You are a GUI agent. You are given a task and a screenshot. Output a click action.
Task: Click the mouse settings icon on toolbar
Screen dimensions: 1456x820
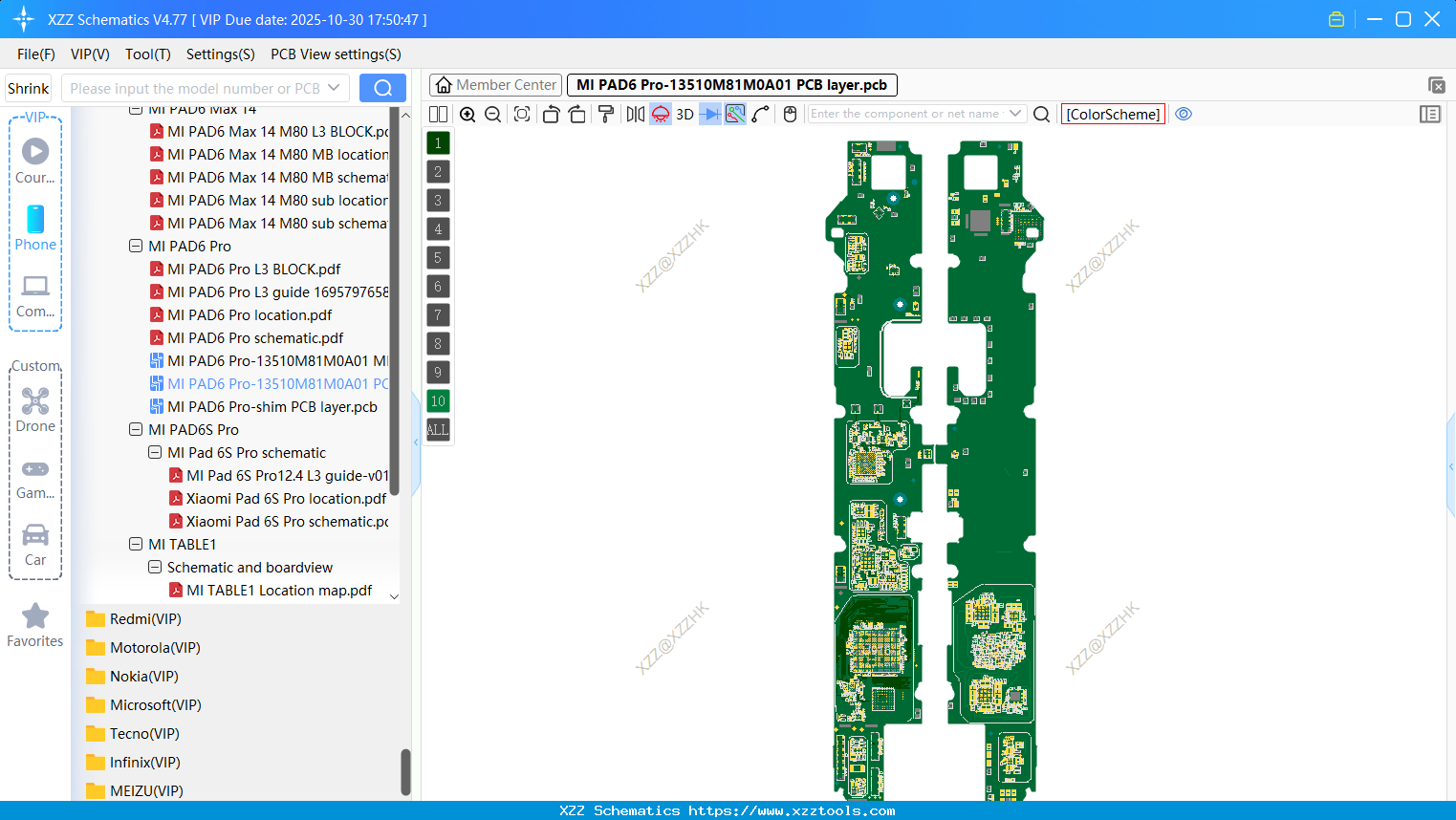(789, 114)
